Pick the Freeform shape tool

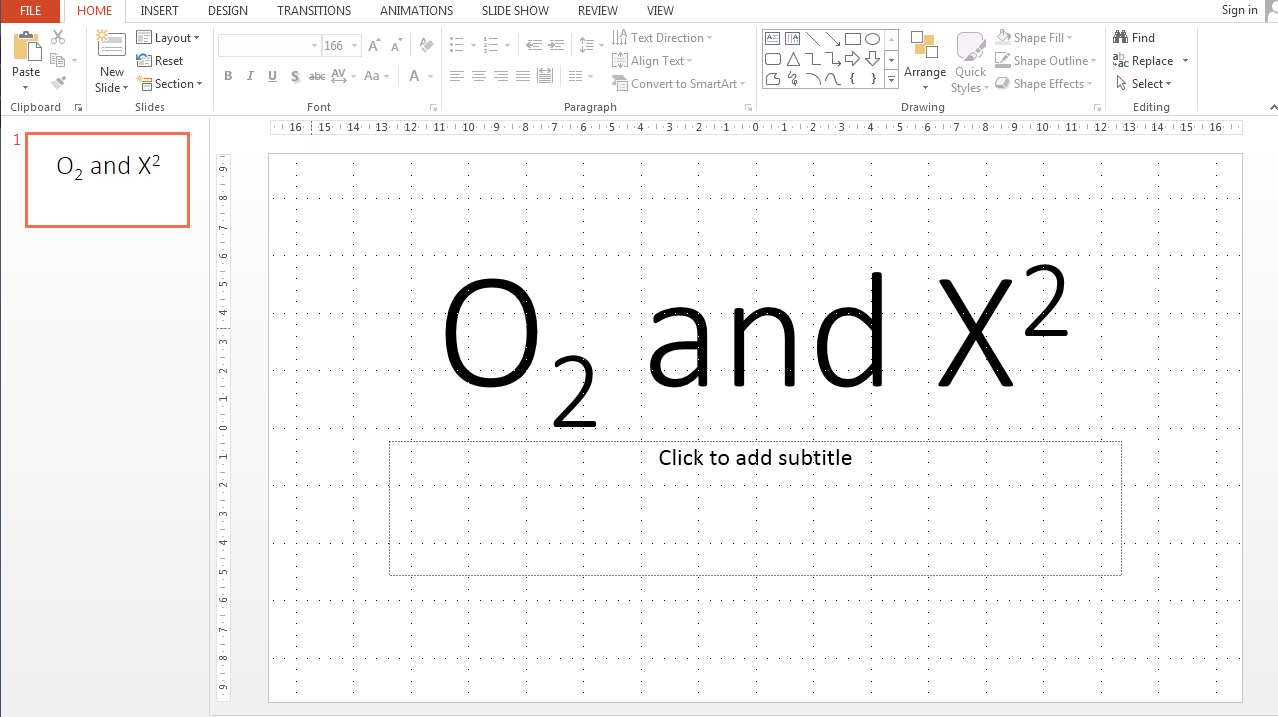(773, 79)
